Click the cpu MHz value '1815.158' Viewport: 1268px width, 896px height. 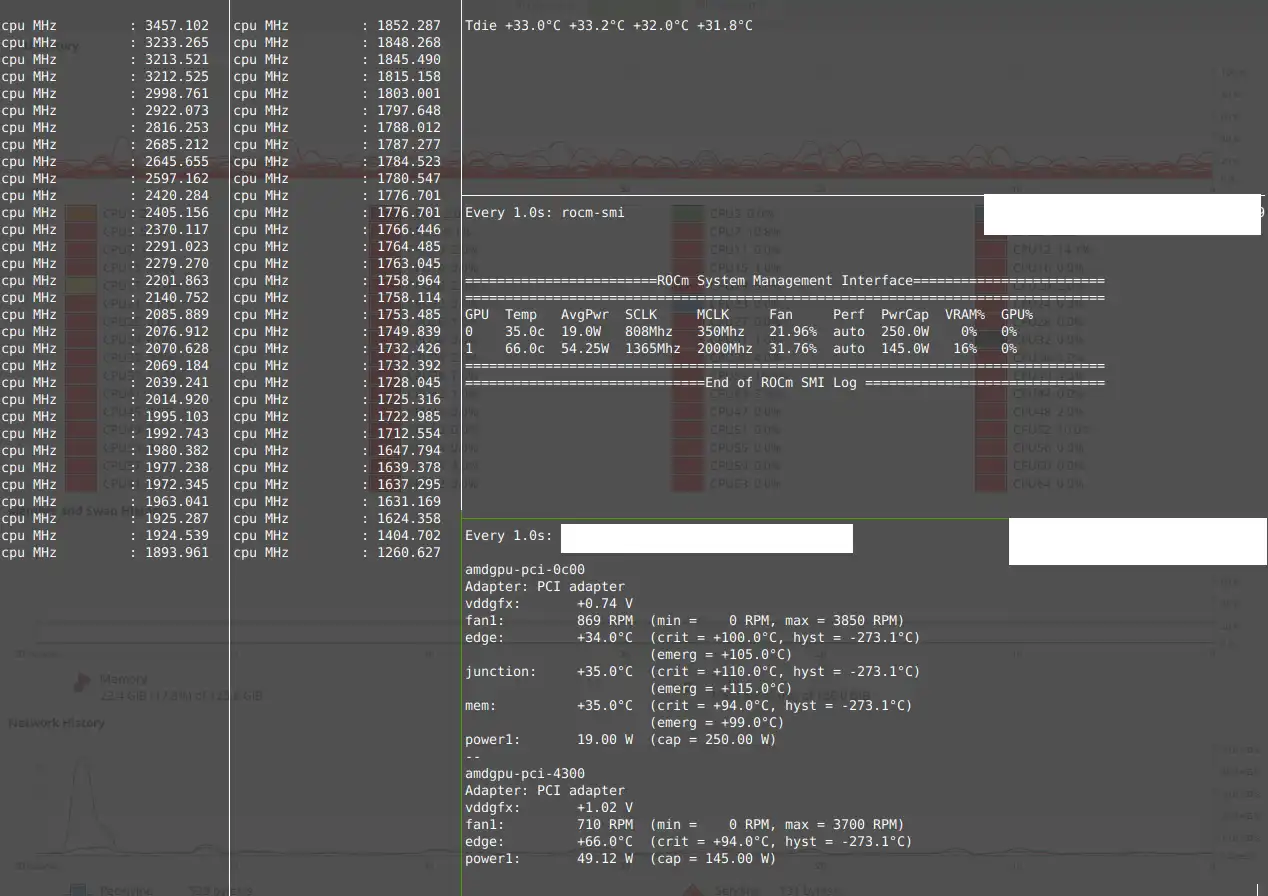point(409,76)
